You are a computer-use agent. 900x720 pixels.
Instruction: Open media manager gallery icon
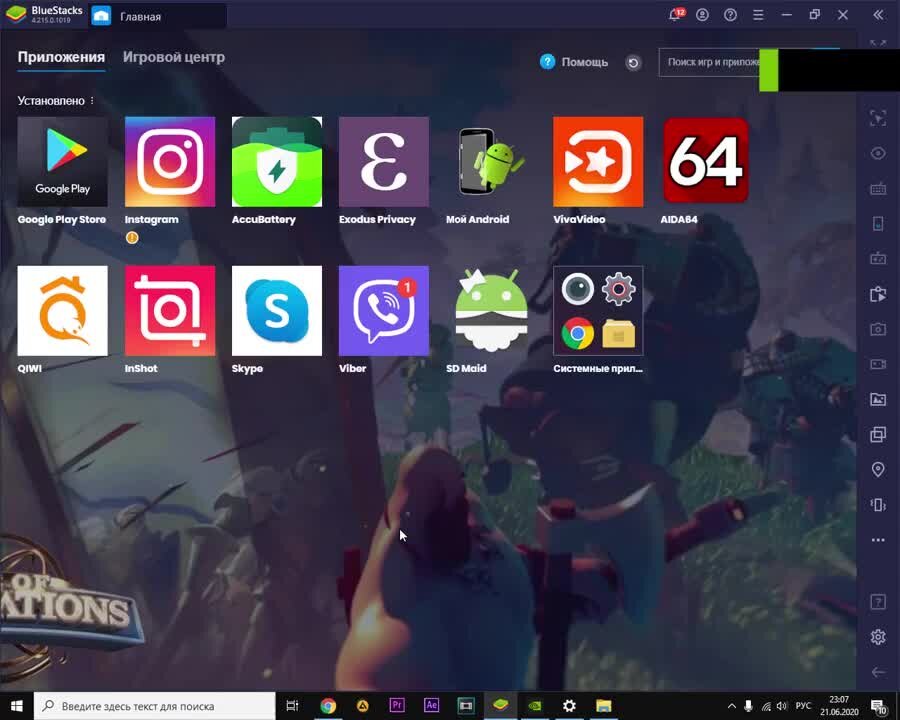tap(878, 399)
